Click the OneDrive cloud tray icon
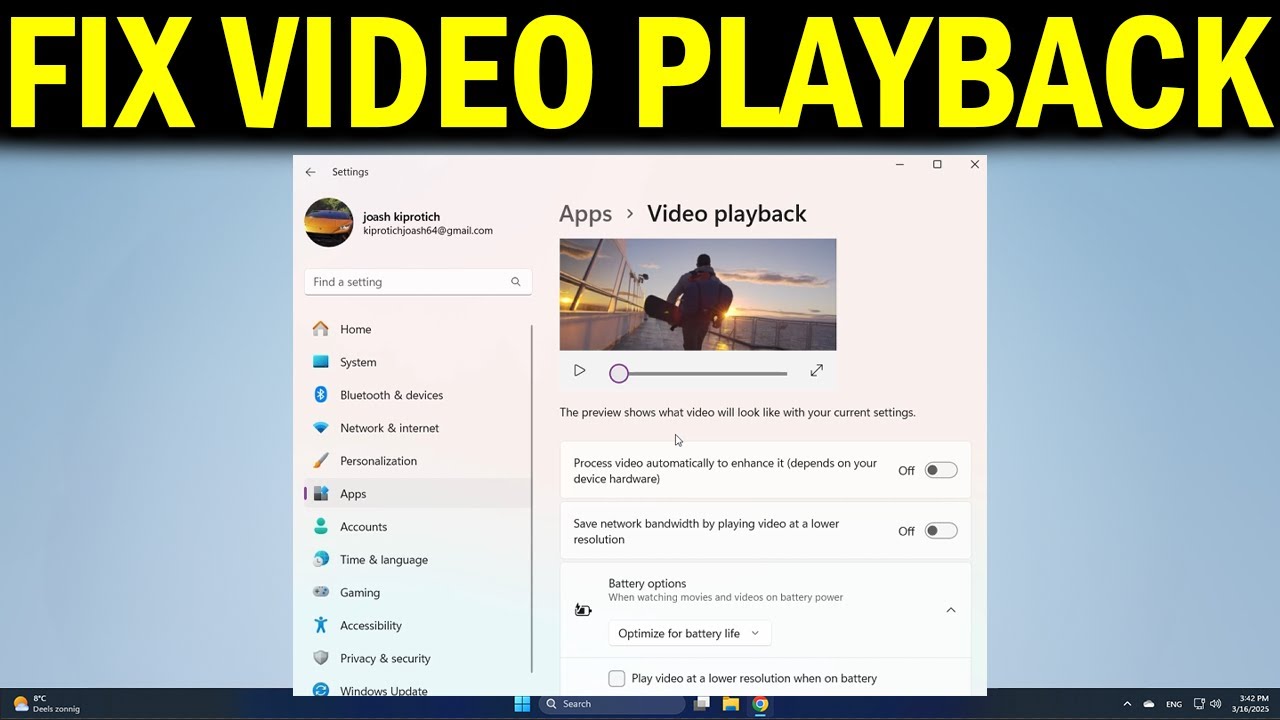 coord(1149,704)
